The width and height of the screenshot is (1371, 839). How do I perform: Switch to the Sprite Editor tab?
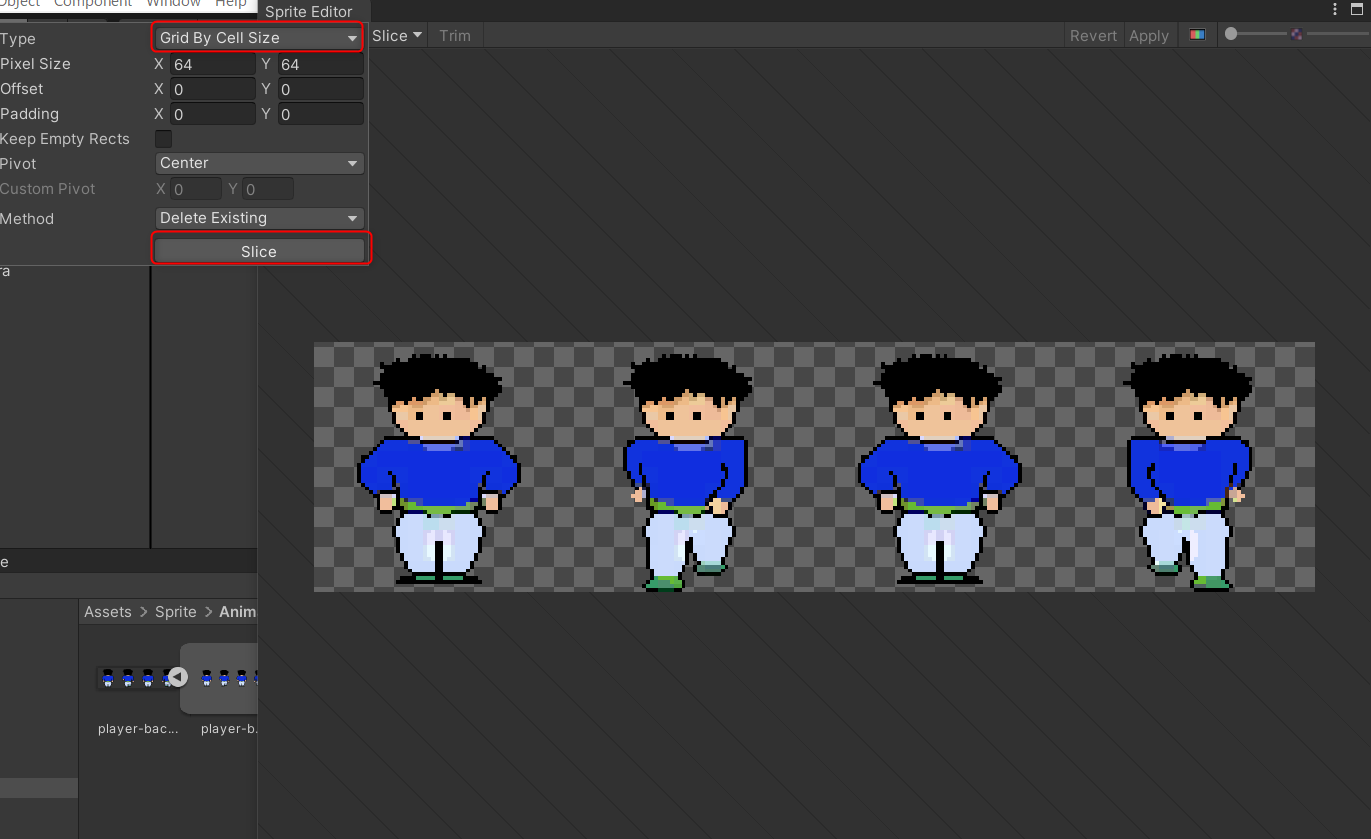pyautogui.click(x=309, y=12)
